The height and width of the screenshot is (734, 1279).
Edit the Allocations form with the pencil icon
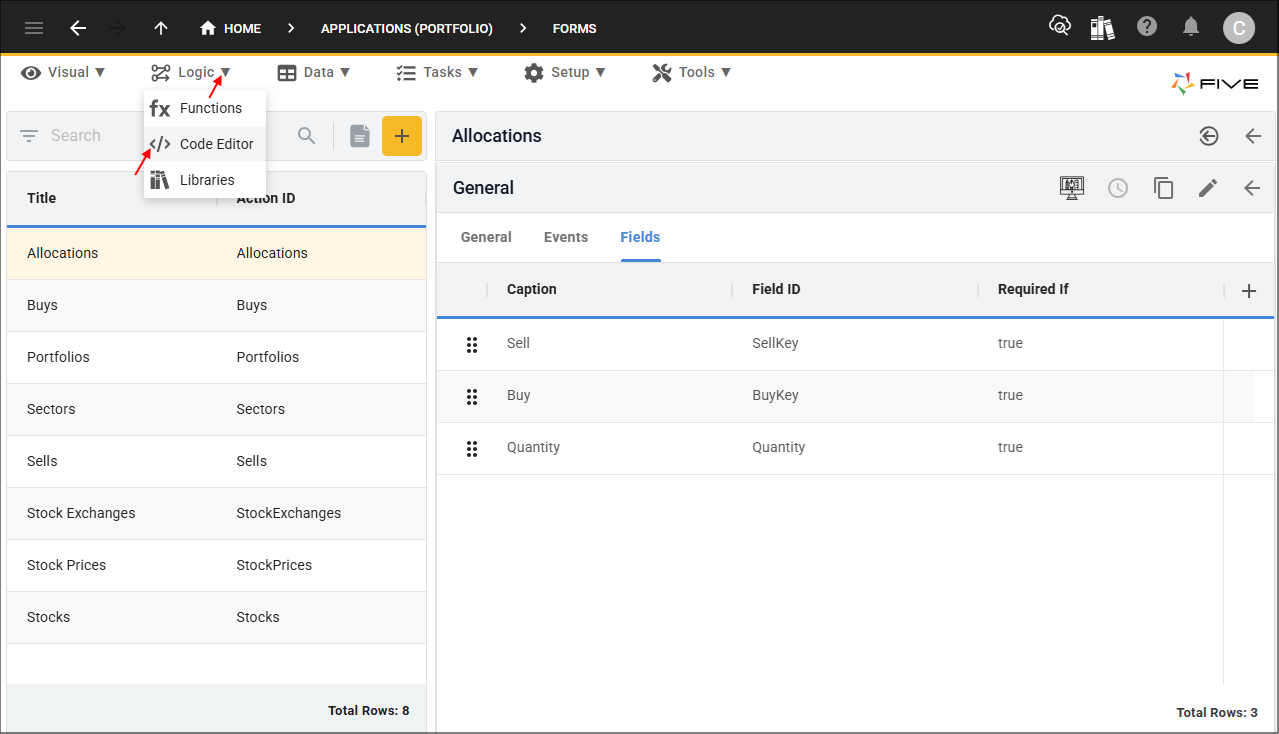point(1208,187)
